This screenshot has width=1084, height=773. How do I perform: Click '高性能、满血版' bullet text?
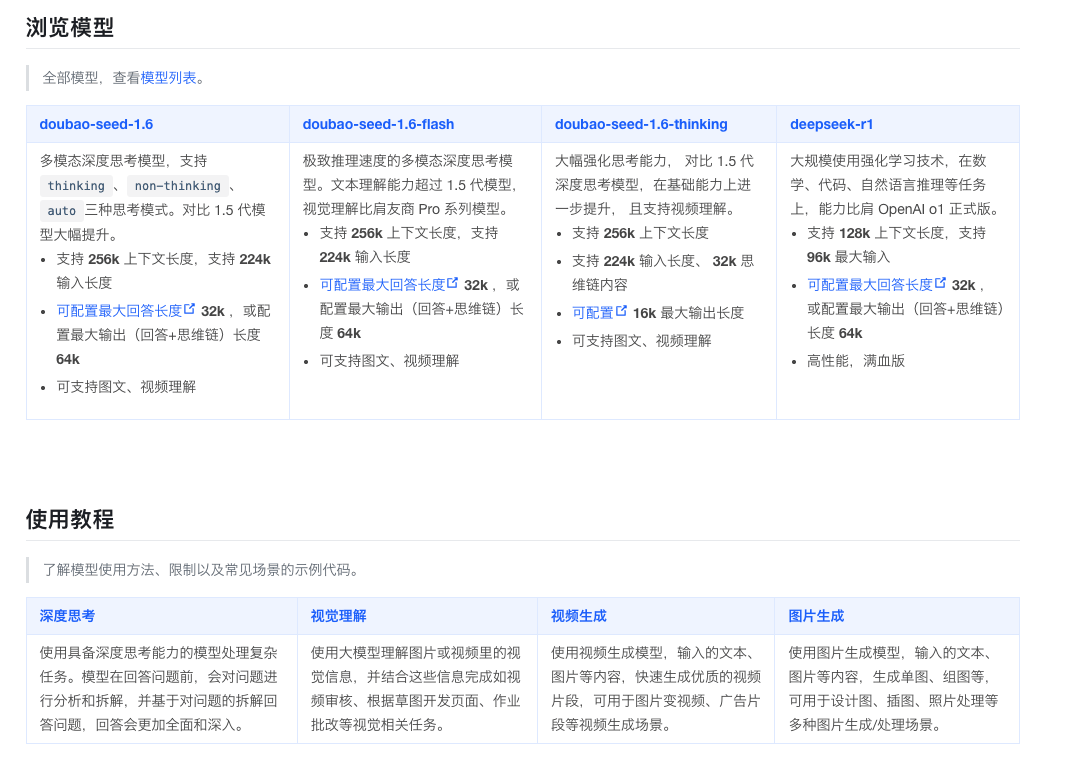856,361
